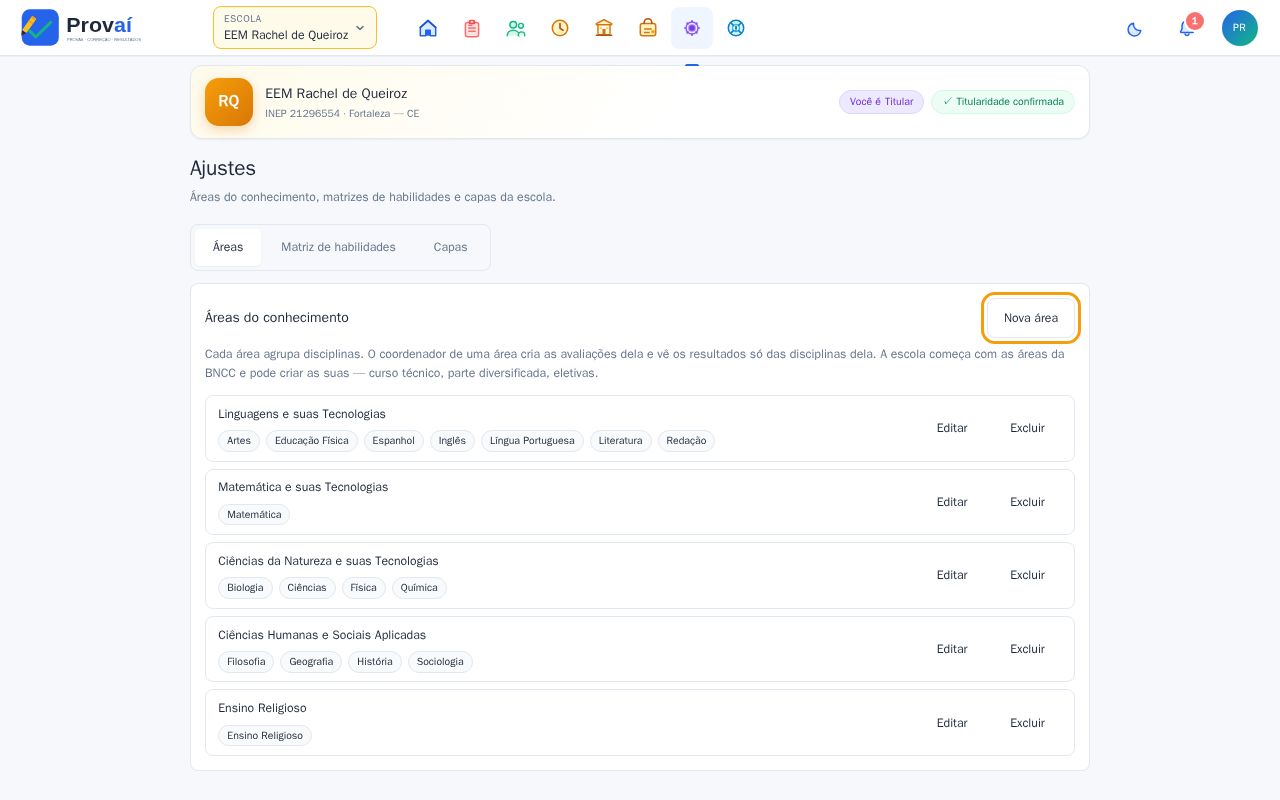Open the orange institution building icon
This screenshot has width=1280, height=800.
604,28
